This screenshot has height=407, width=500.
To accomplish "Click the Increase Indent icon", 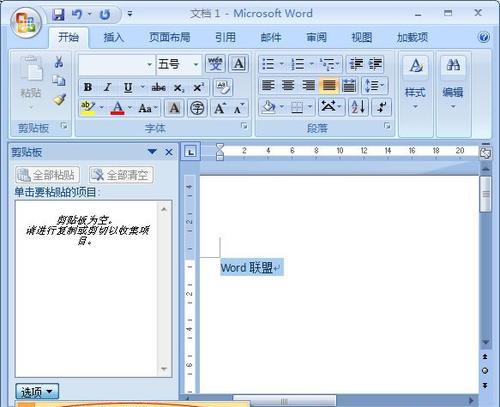I will click(375, 64).
